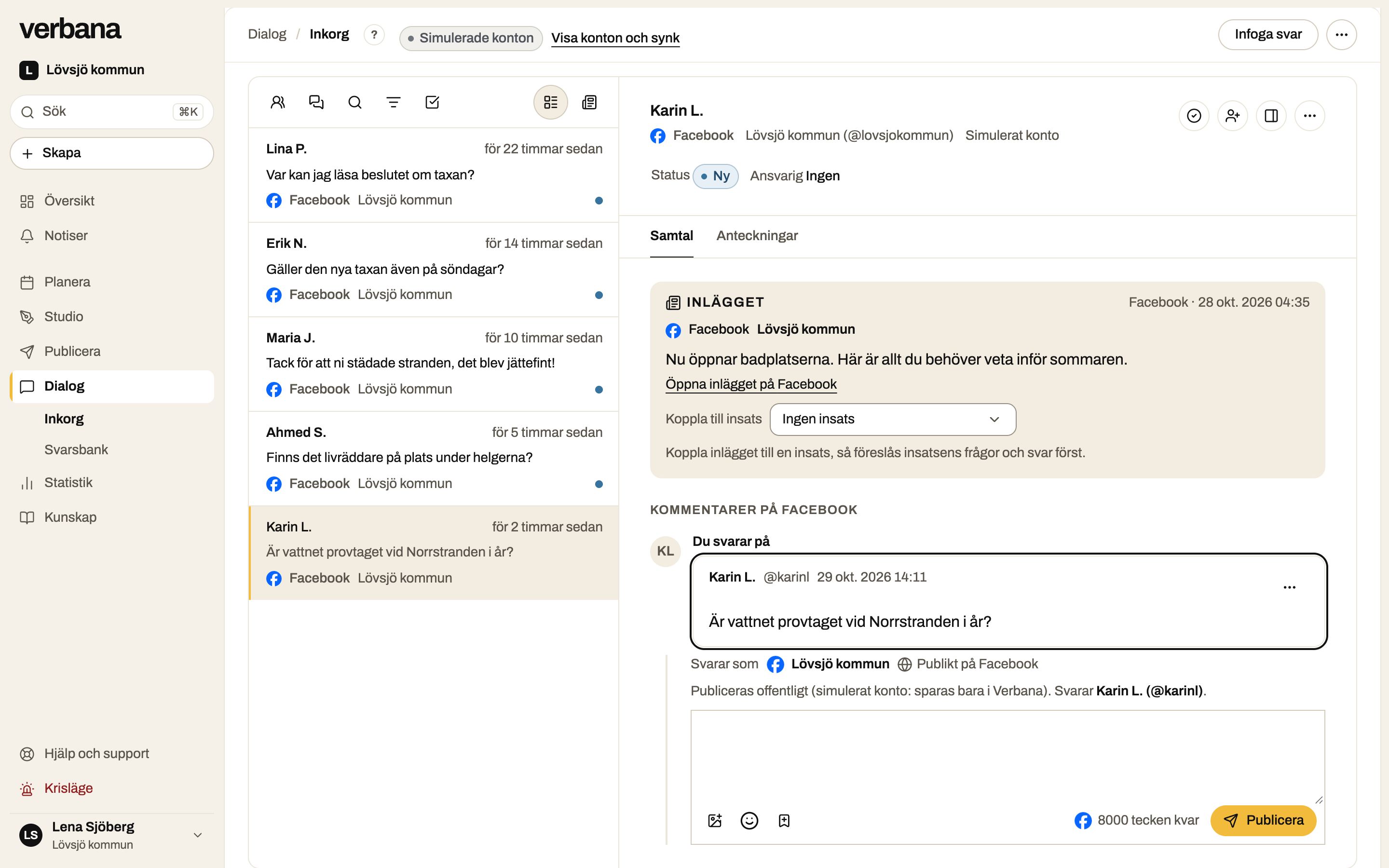The image size is (1389, 868).
Task: Focus the Sök search field
Action: pos(112,111)
